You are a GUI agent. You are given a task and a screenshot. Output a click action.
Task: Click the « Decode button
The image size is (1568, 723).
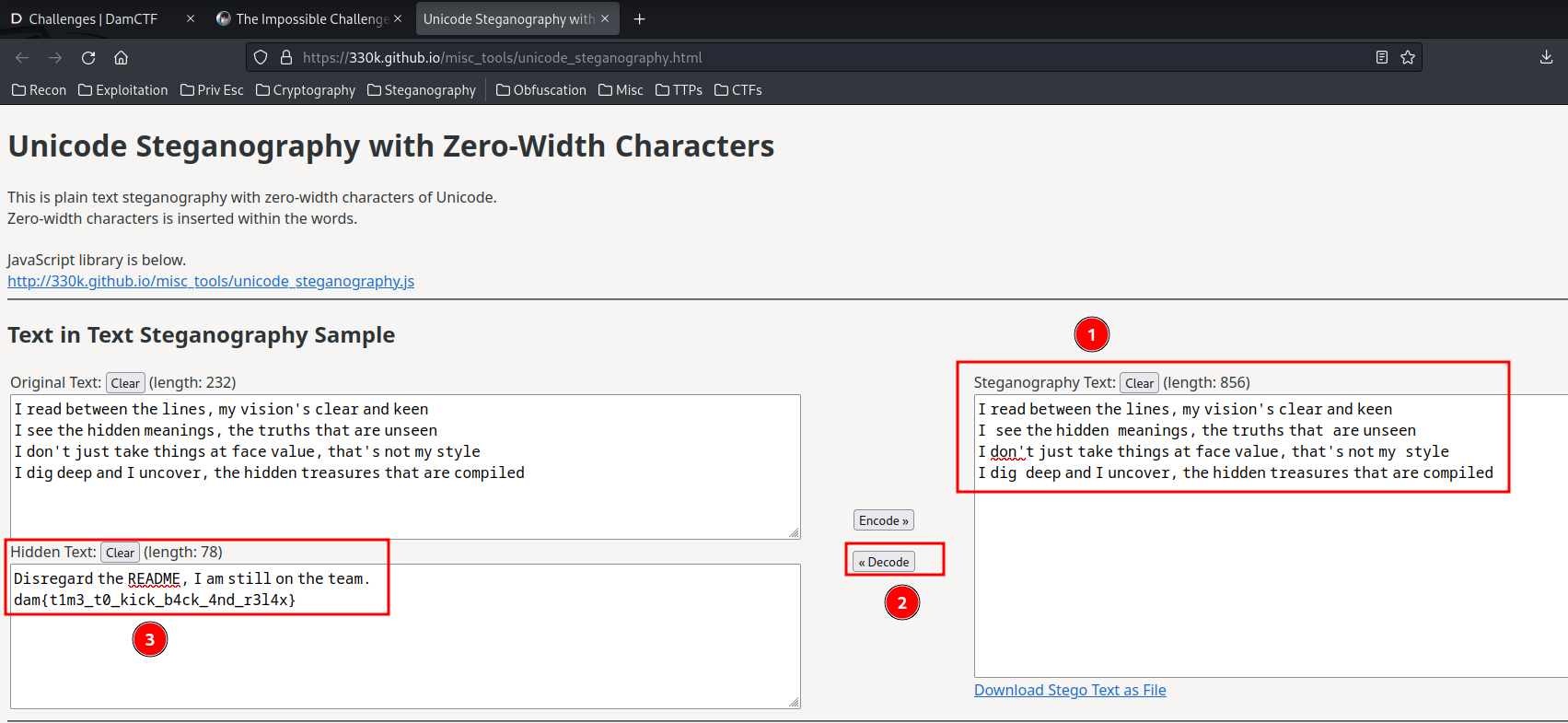[884, 562]
